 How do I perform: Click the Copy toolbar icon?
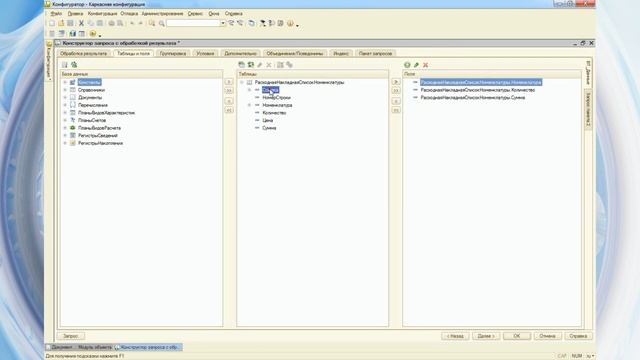coord(91,24)
